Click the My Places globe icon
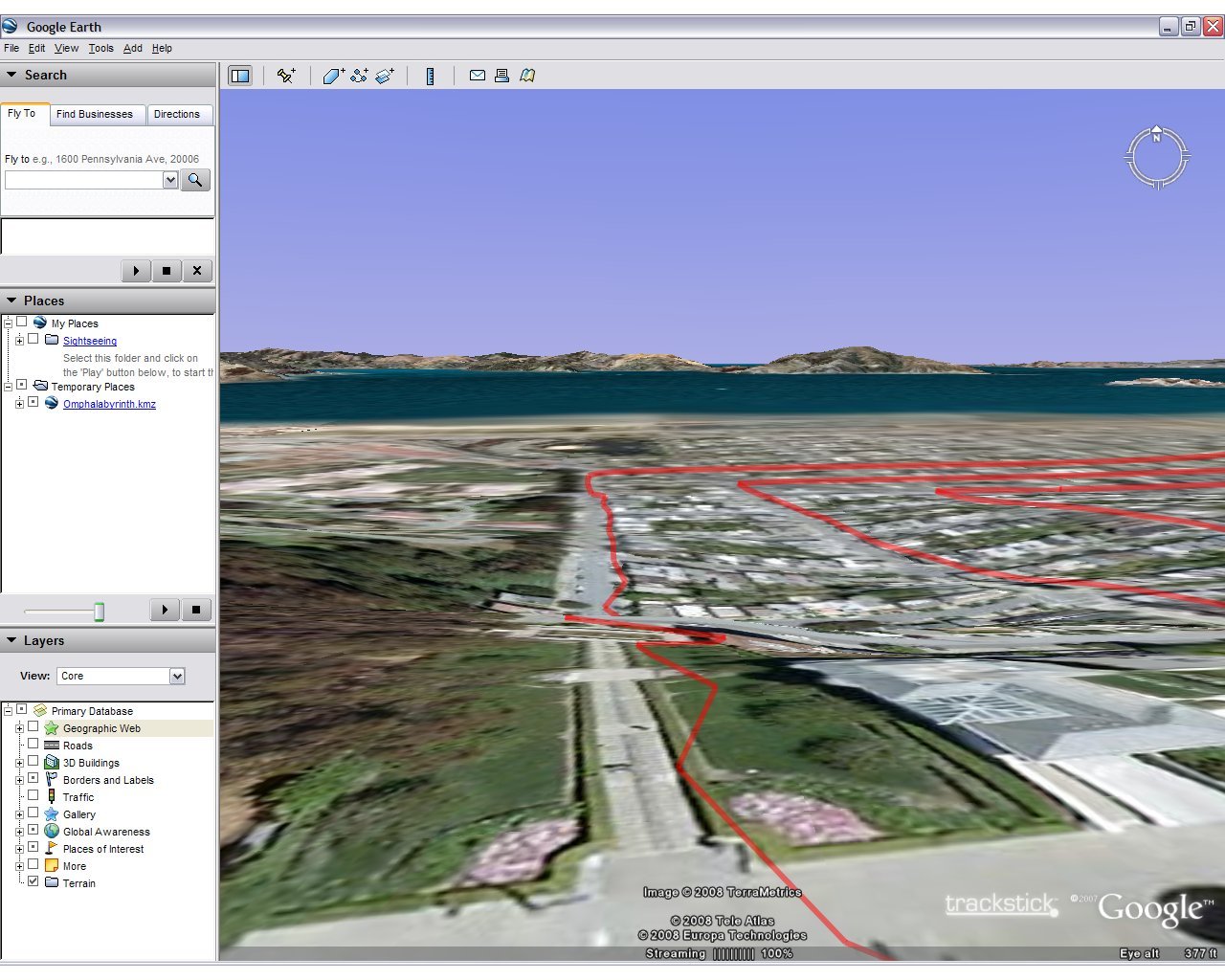This screenshot has height=980, width=1225. coord(40,323)
